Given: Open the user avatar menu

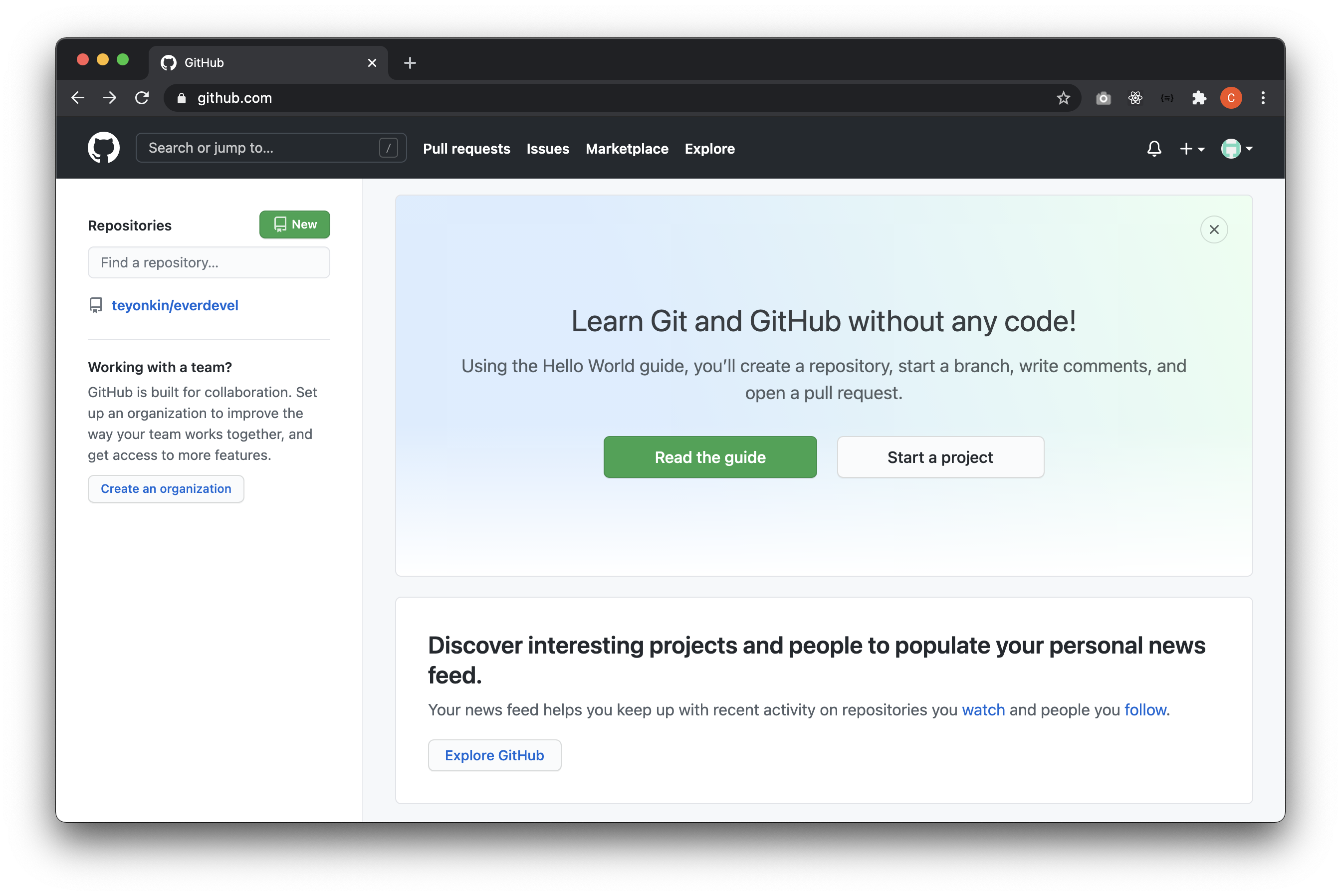Looking at the screenshot, I should click(1236, 149).
